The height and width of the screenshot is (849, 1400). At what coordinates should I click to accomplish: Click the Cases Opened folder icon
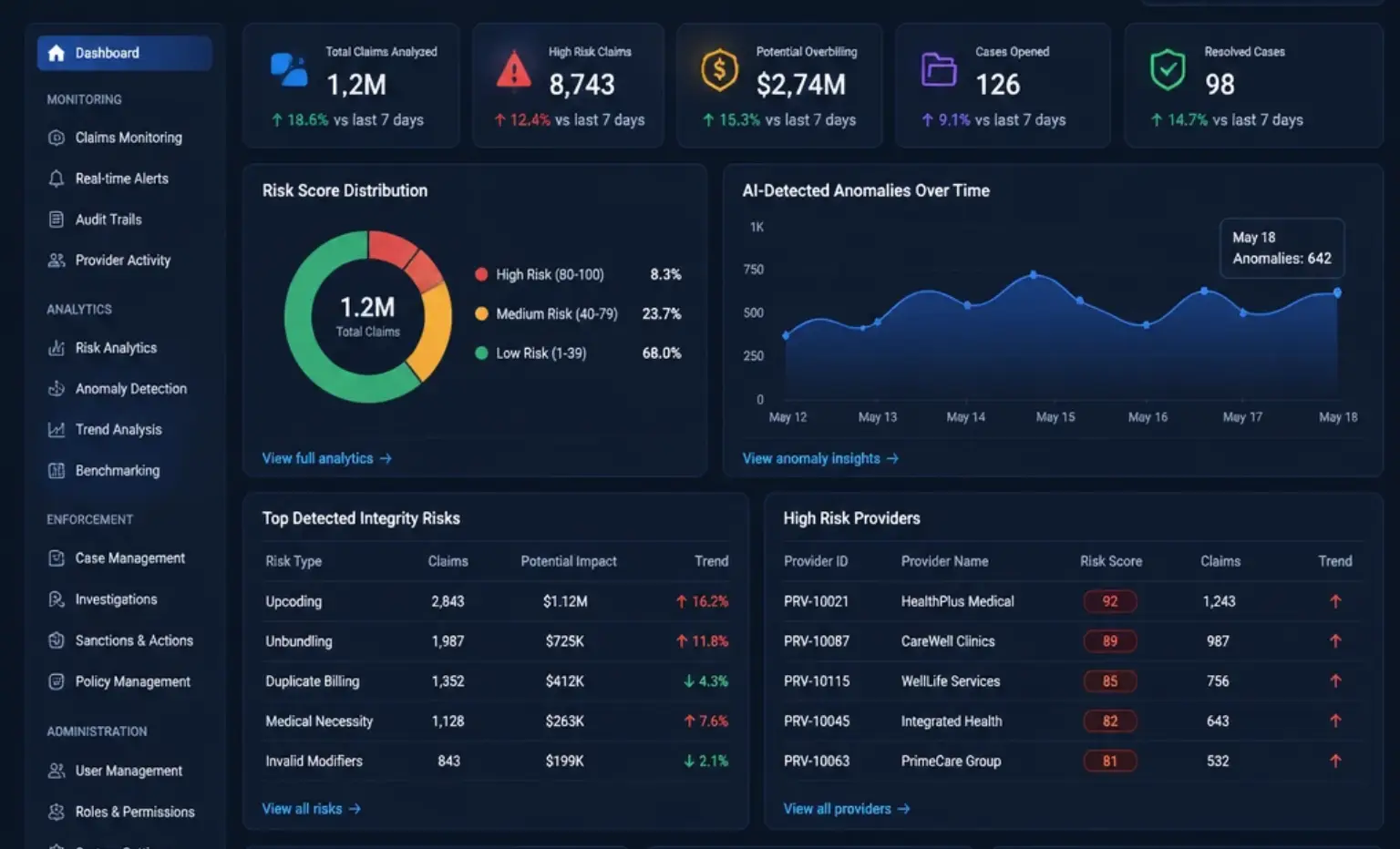click(x=939, y=70)
